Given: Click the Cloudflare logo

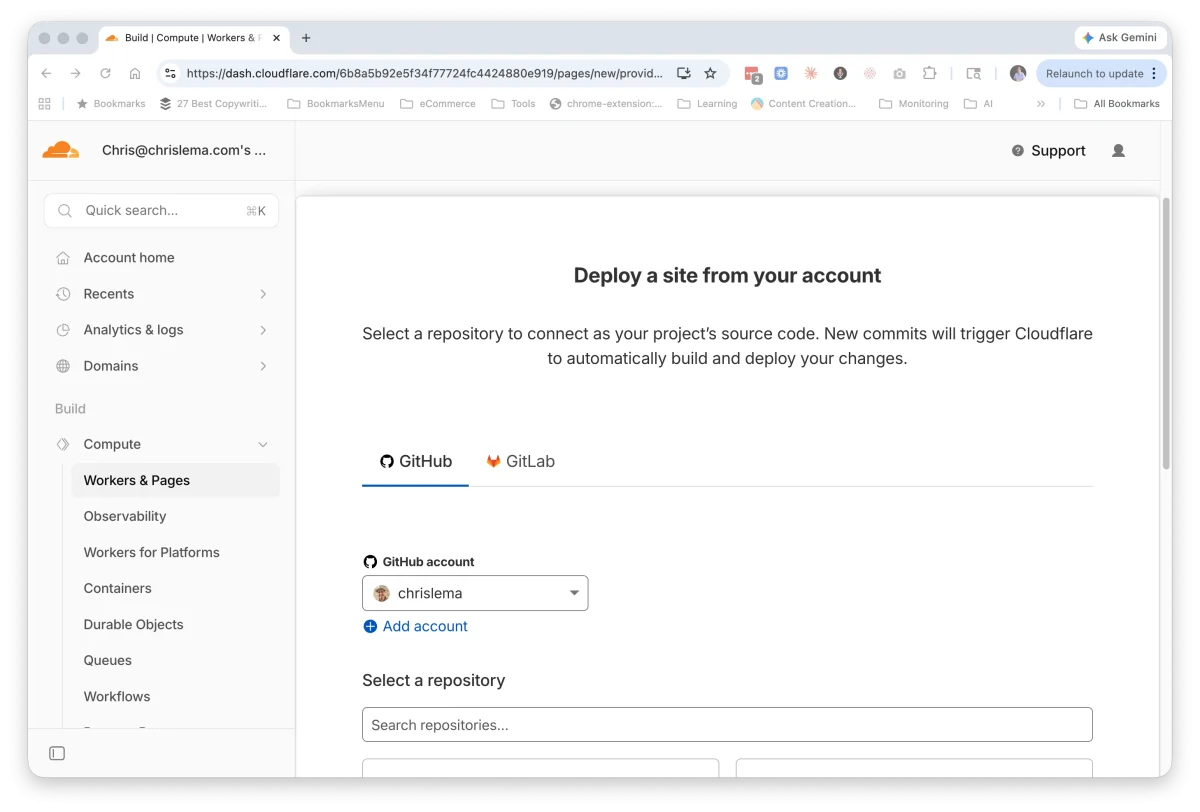Looking at the screenshot, I should 60,150.
